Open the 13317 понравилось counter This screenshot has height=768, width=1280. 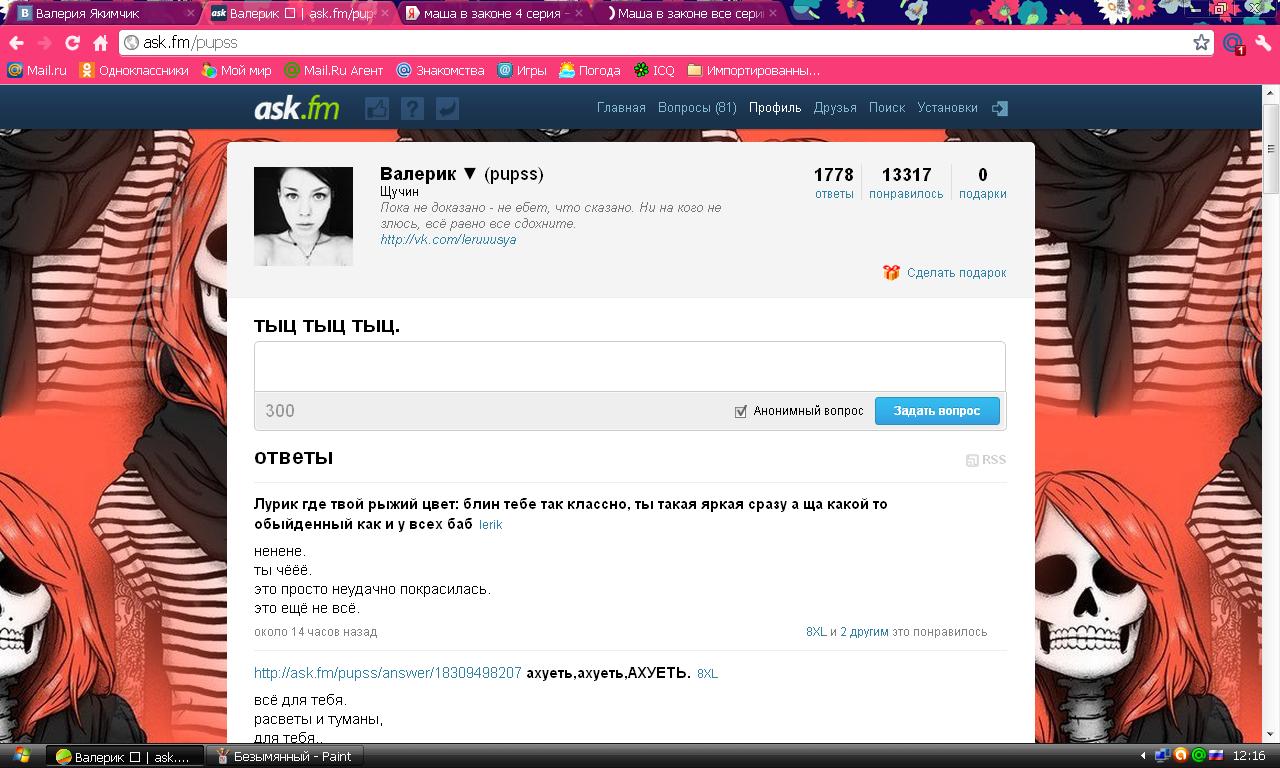(x=906, y=183)
